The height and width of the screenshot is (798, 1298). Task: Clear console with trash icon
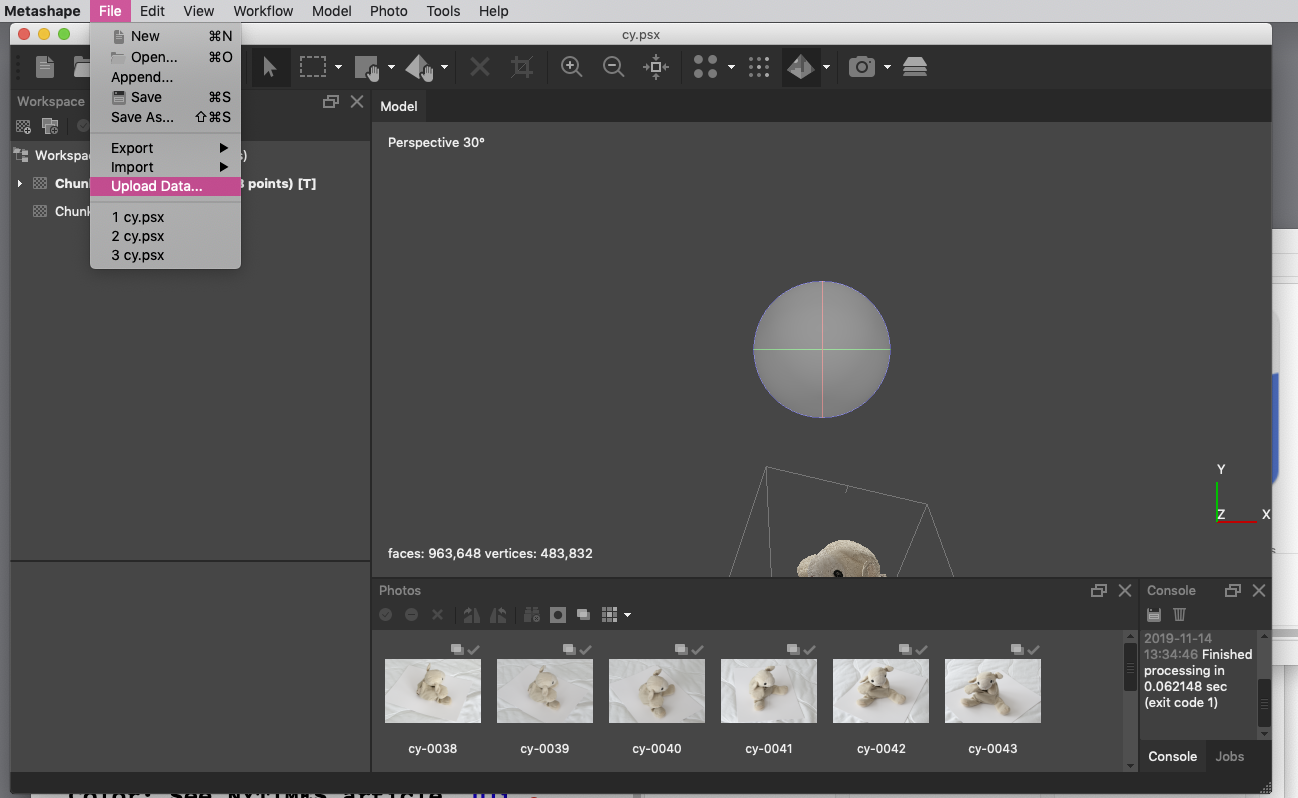(x=1179, y=615)
